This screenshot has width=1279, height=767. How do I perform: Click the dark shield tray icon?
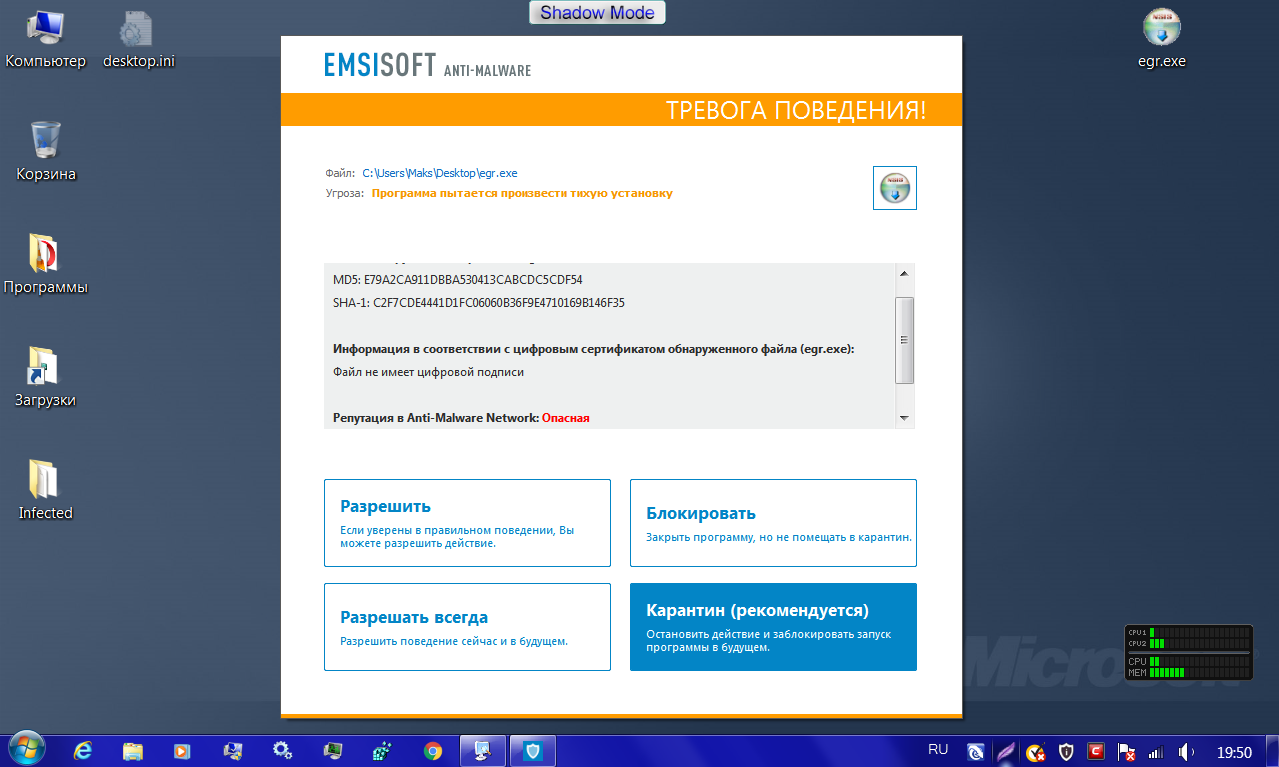pyautogui.click(x=1066, y=752)
